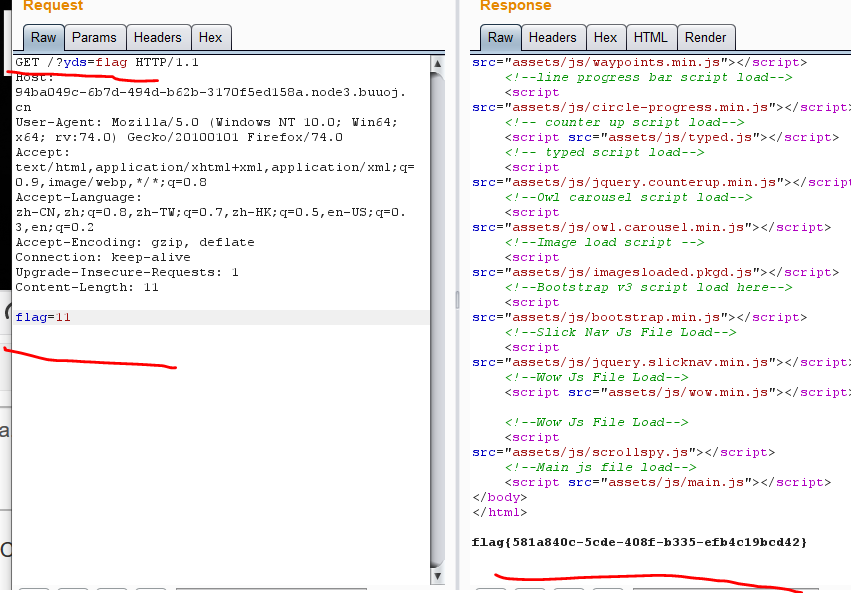Click the request pane vertical scrollbar track
This screenshot has width=851, height=593.
[437, 320]
